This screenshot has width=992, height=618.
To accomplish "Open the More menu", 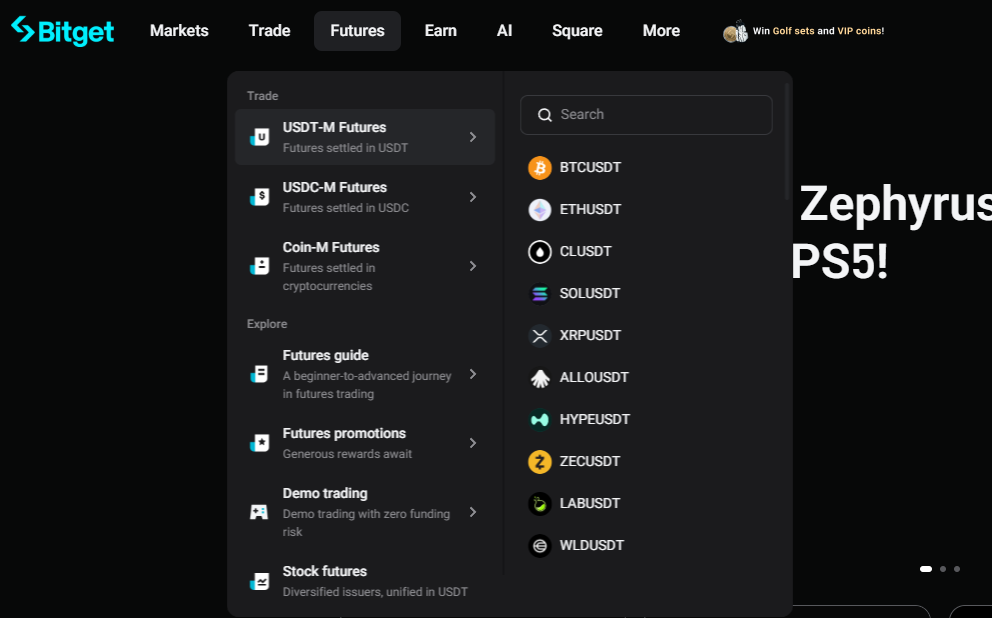I will point(661,30).
